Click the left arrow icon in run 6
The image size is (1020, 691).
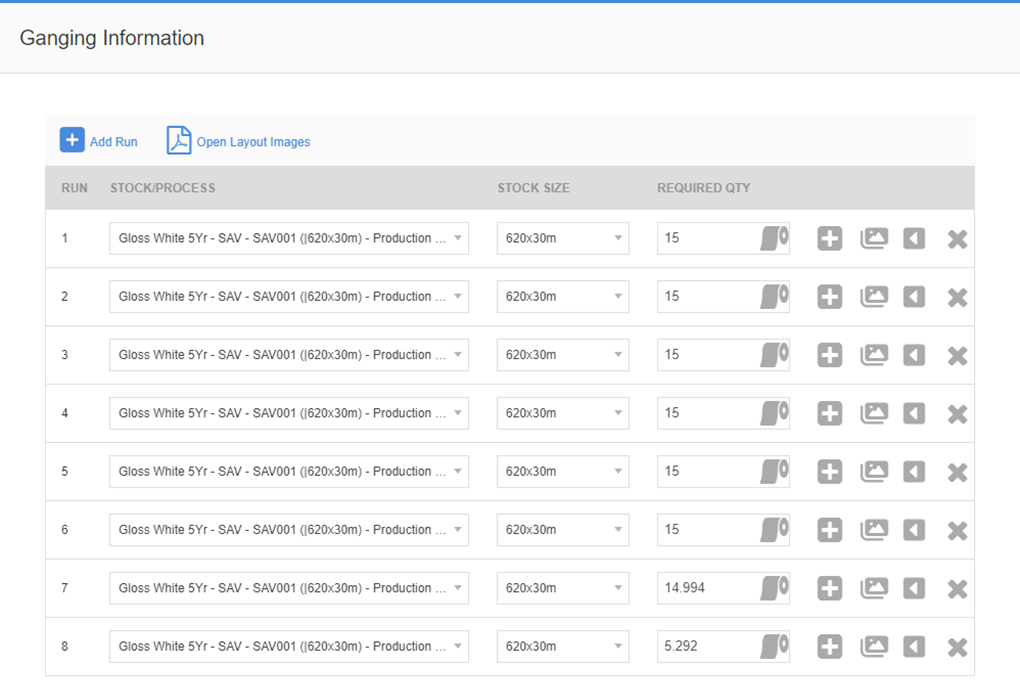[914, 530]
